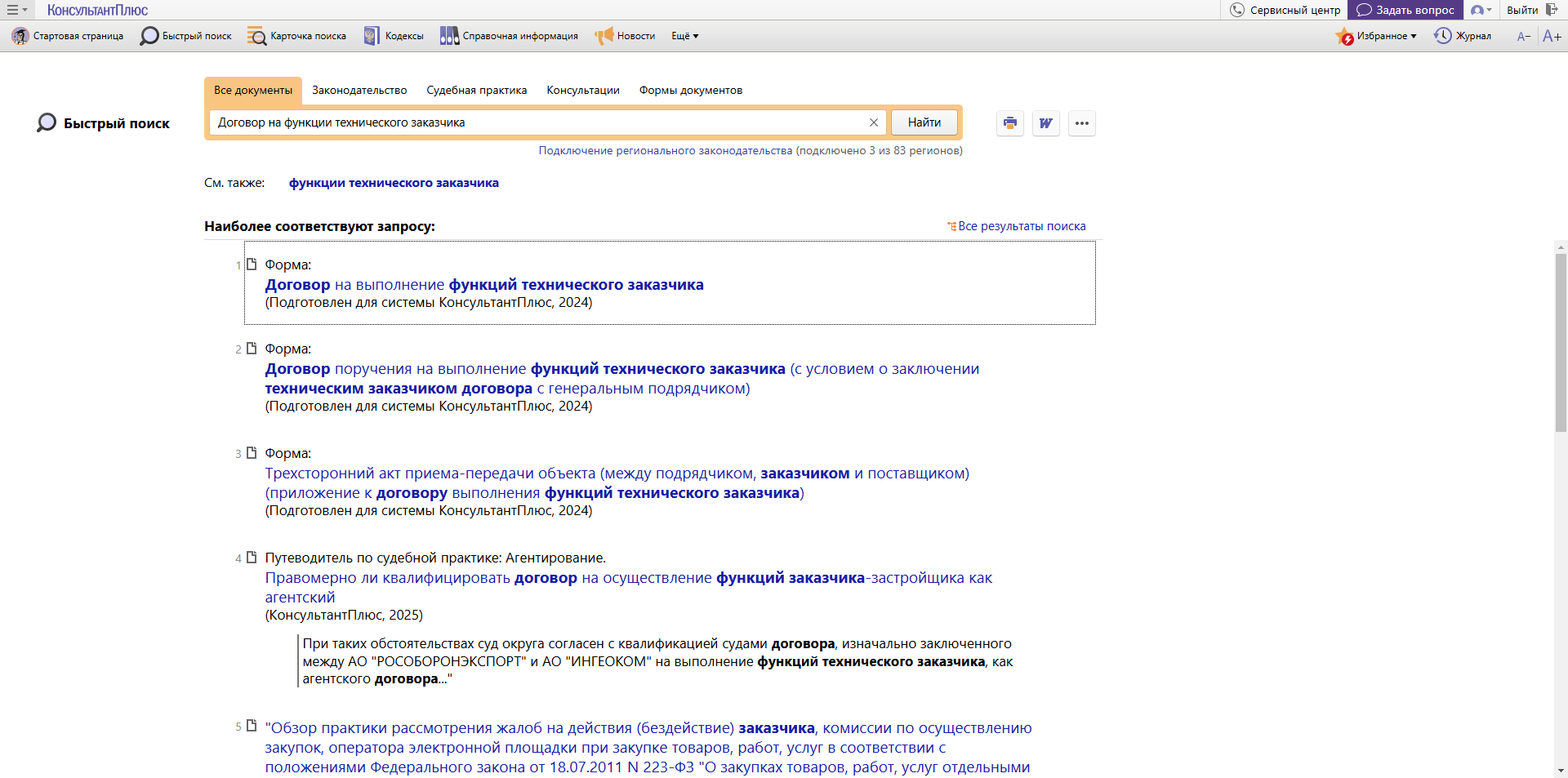Open the hamburger main menu
The width and height of the screenshot is (1568, 778).
pos(16,10)
